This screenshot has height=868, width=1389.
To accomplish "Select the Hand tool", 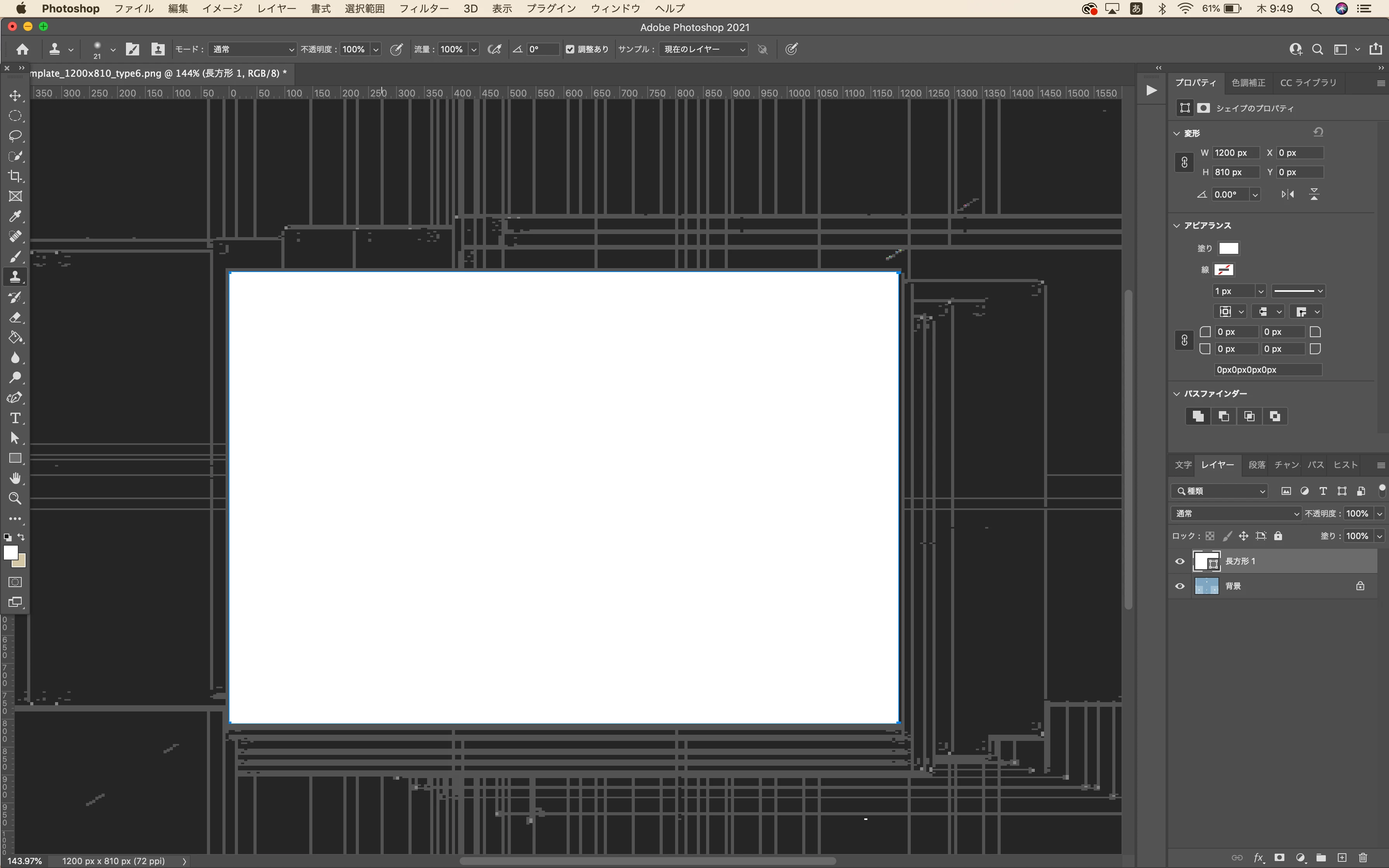I will pos(16,478).
